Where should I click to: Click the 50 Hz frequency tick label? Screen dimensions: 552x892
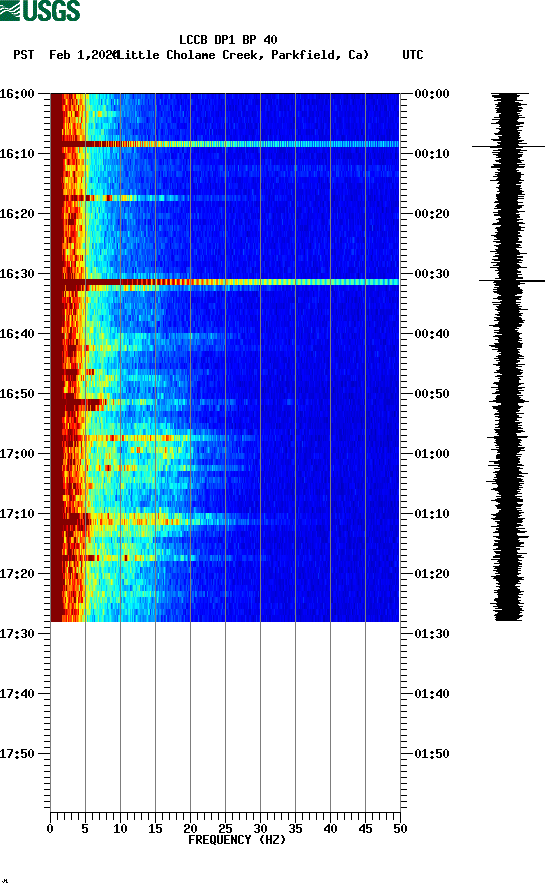click(400, 829)
